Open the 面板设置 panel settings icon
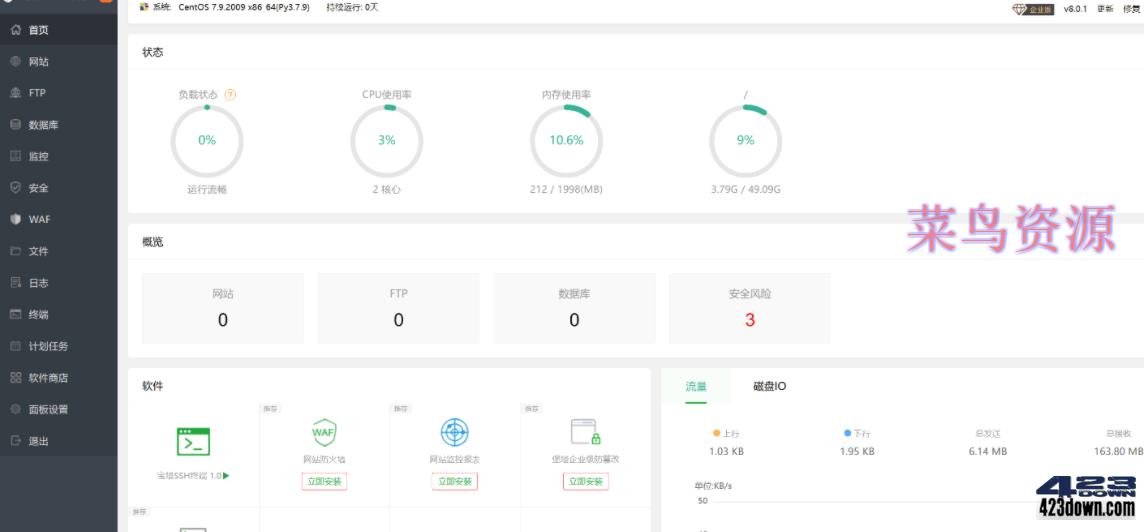Screen dimensions: 1144x532 click(16, 409)
